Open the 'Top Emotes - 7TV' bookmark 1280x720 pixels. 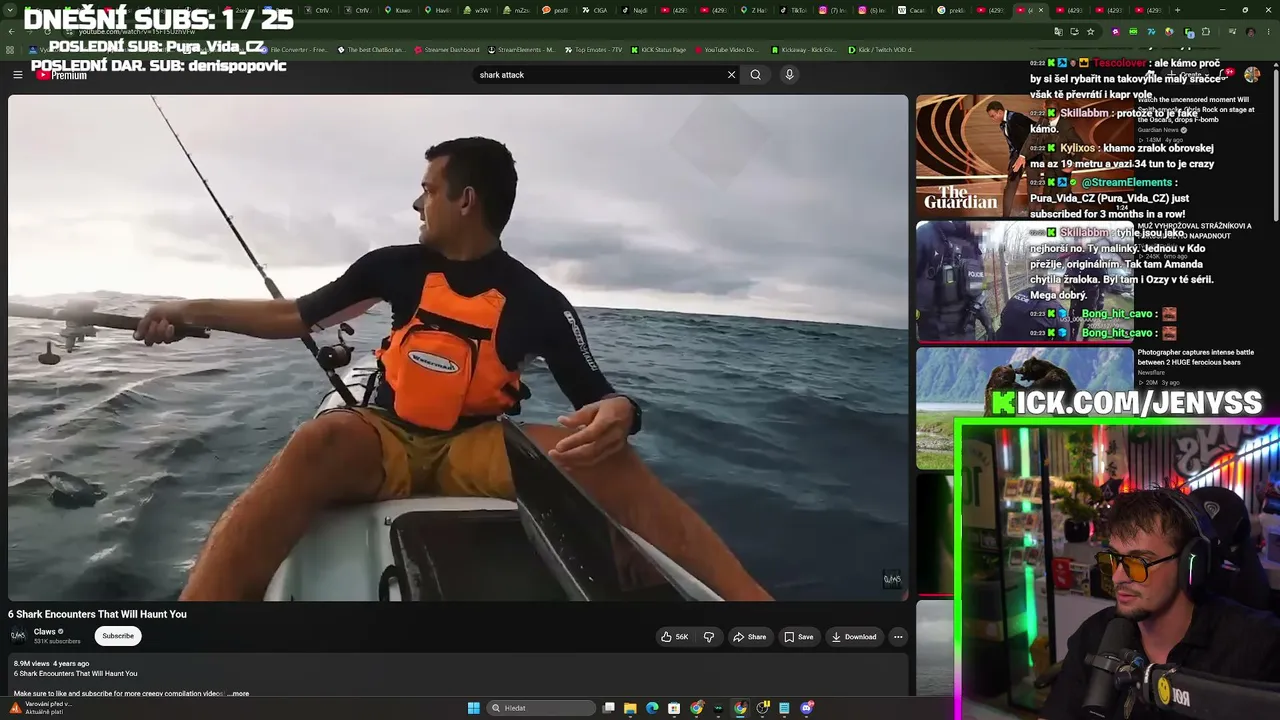(593, 50)
